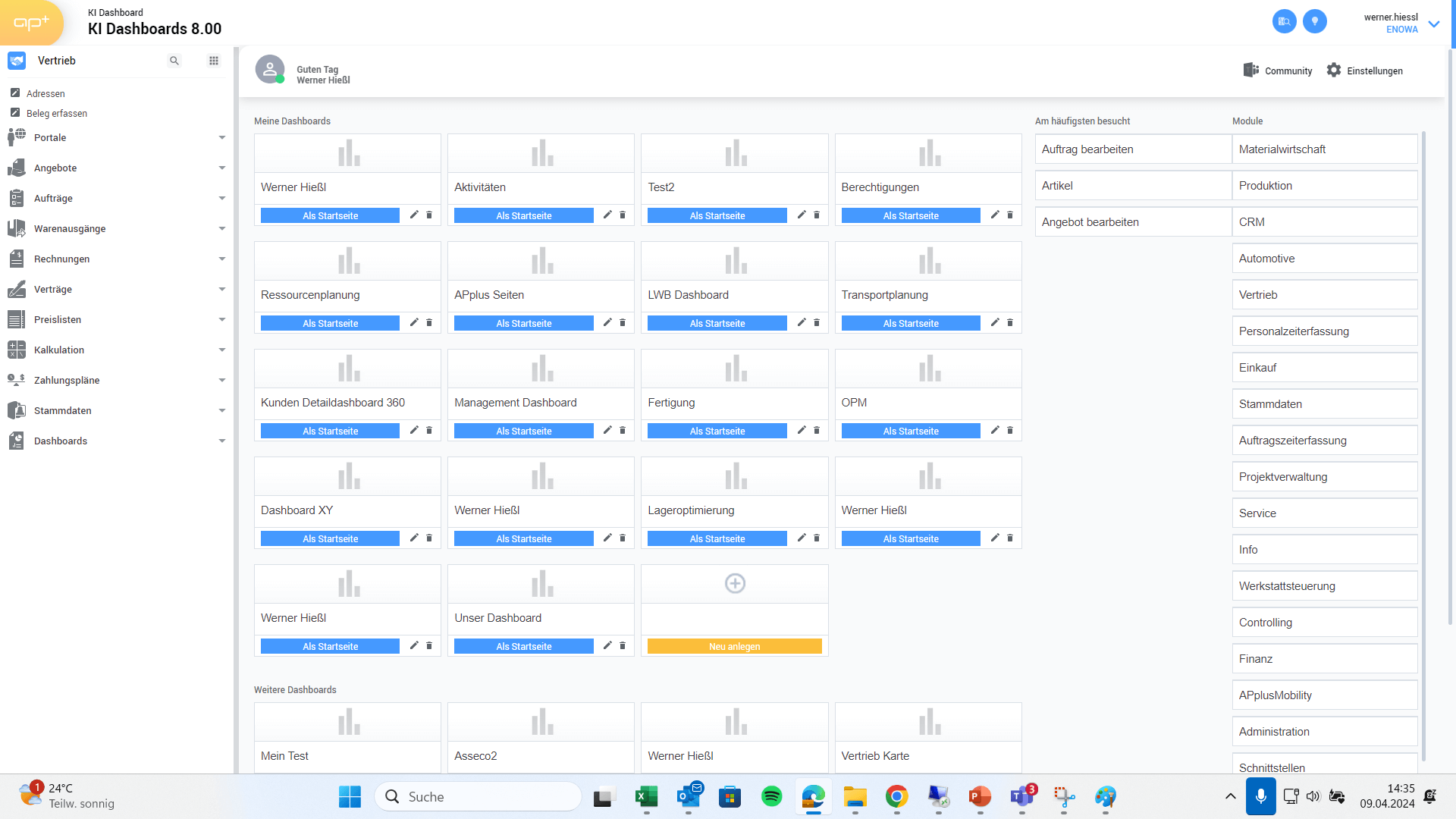The width and height of the screenshot is (1456, 819).
Task: Open Auftrag bearbeiten frequently visited link
Action: coord(1133,149)
